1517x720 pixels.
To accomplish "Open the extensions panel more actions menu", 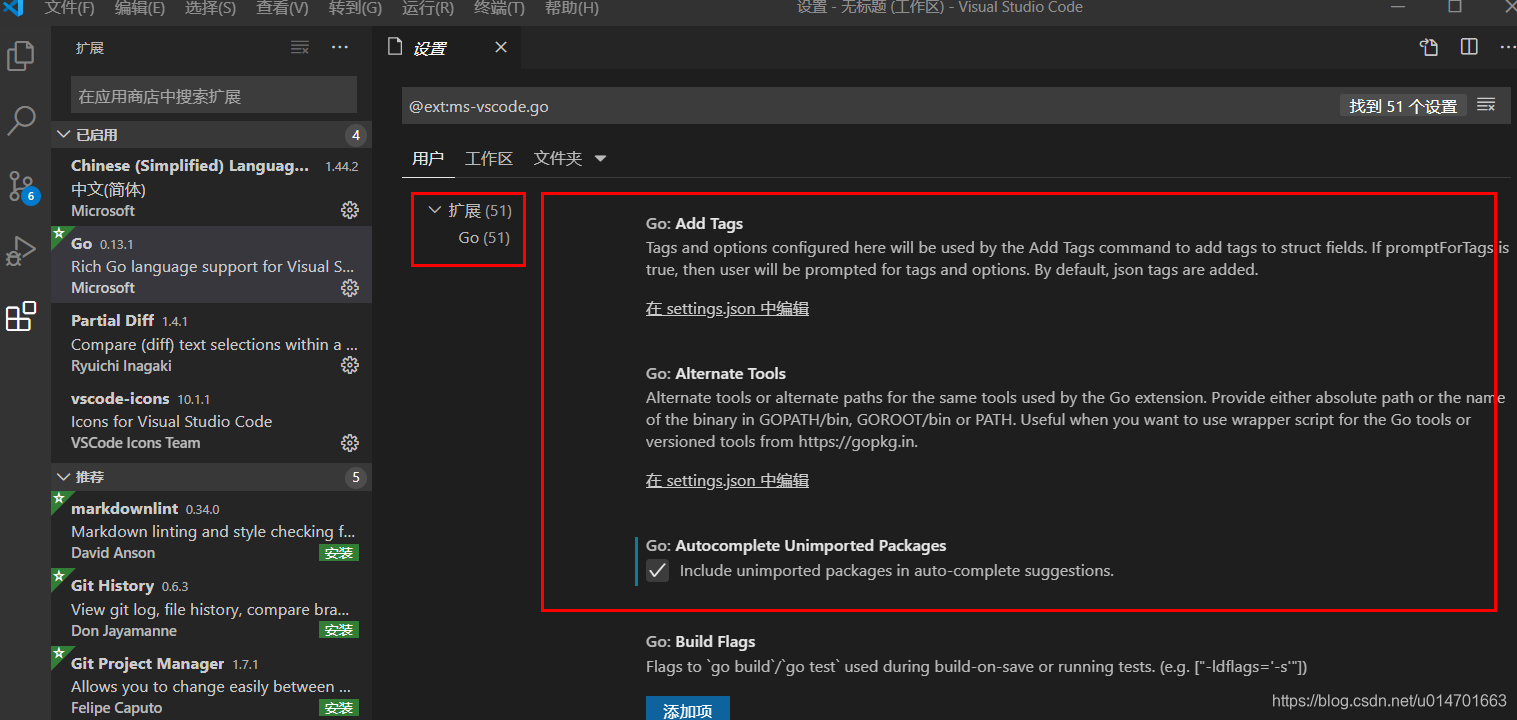I will [x=340, y=47].
